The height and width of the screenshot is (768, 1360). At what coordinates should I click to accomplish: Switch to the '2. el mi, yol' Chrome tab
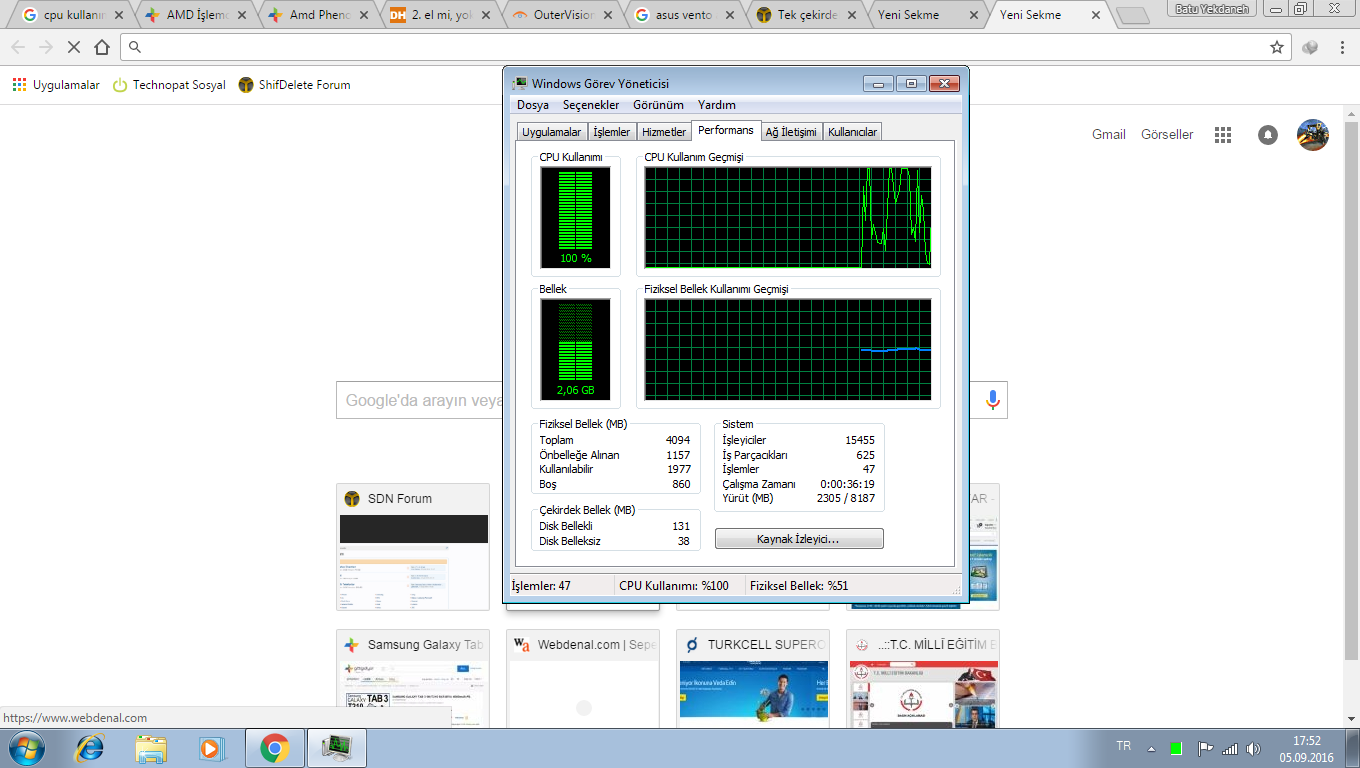pos(441,15)
